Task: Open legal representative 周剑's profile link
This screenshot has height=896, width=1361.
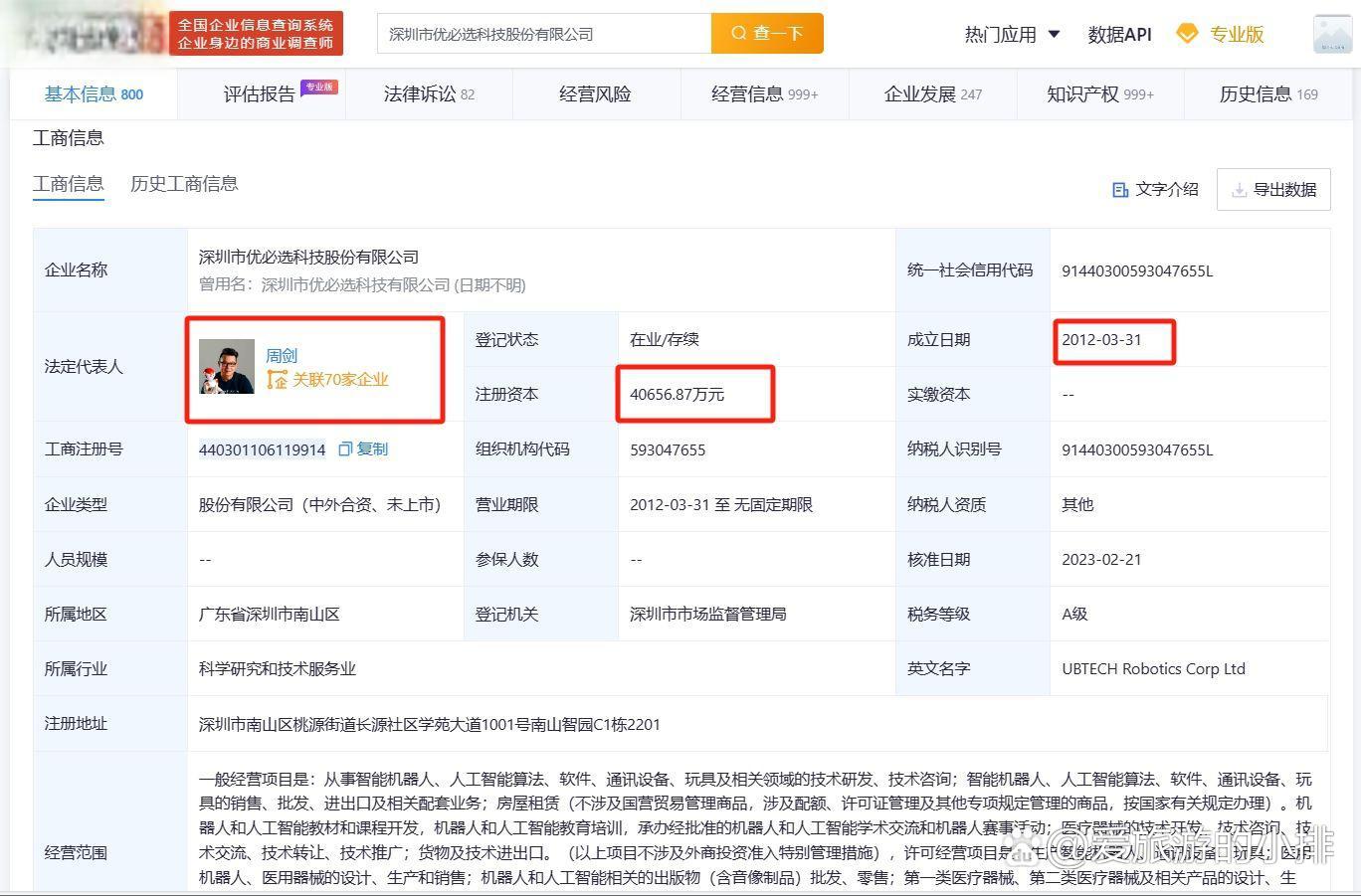Action: [x=282, y=355]
